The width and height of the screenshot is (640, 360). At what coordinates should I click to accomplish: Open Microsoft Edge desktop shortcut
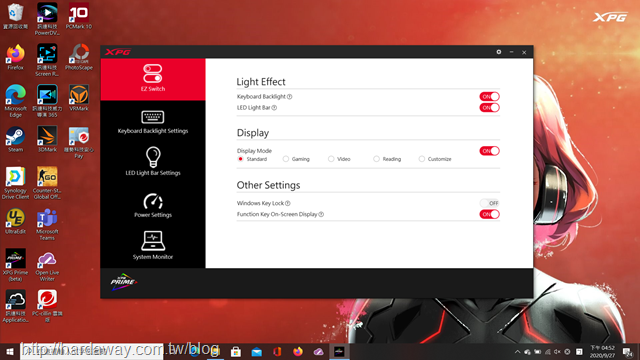coord(16,101)
